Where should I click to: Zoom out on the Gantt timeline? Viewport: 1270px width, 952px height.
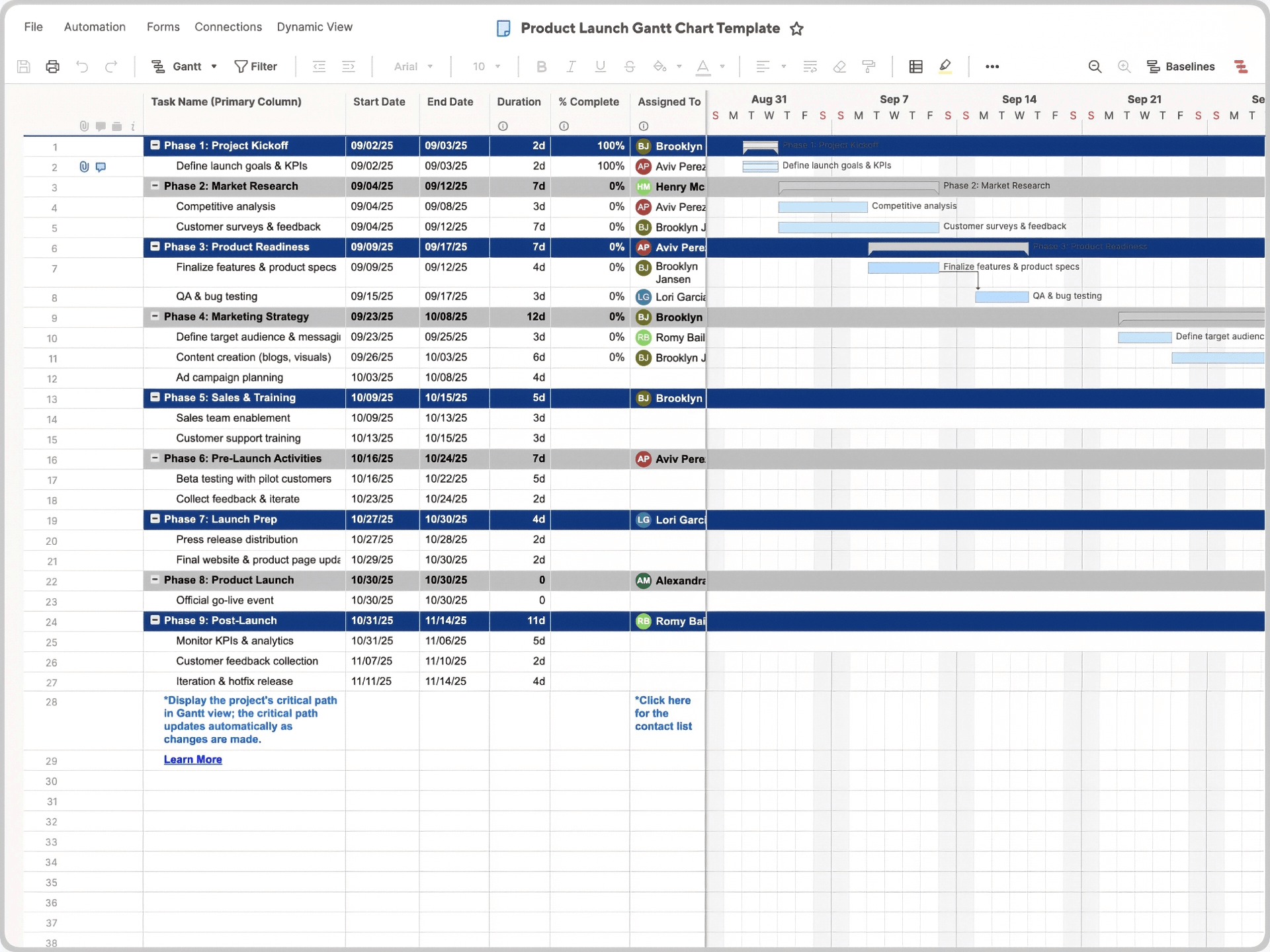1095,66
